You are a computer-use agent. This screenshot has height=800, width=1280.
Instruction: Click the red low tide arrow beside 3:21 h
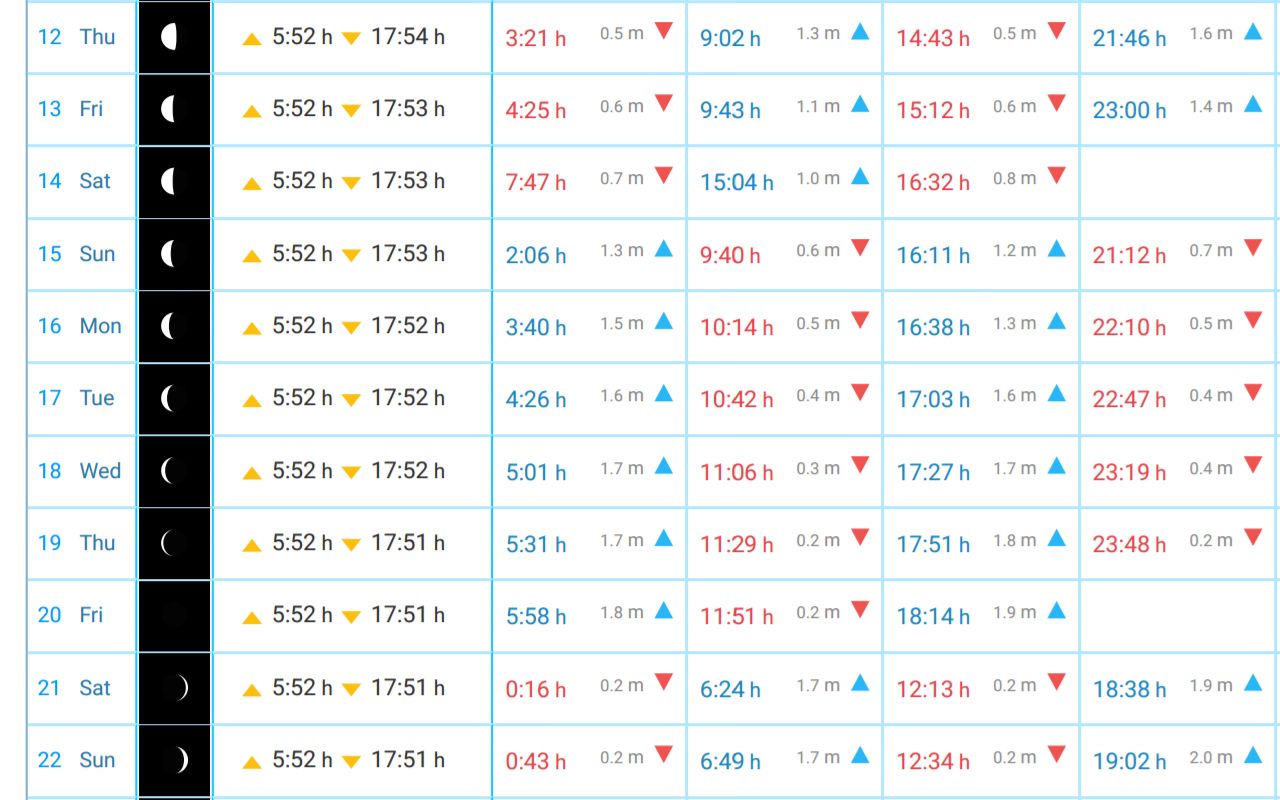point(663,31)
